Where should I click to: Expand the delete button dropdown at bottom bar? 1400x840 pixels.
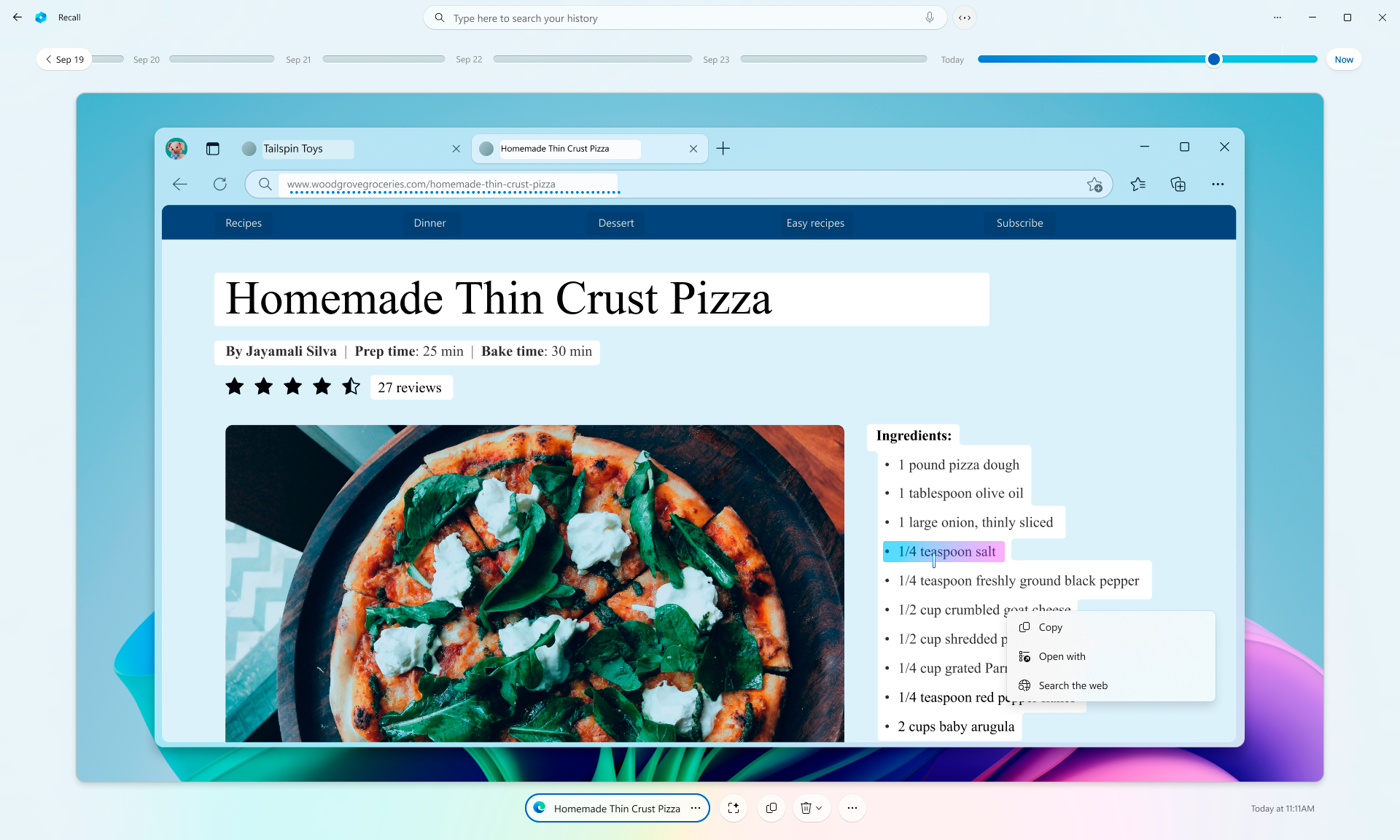click(819, 808)
